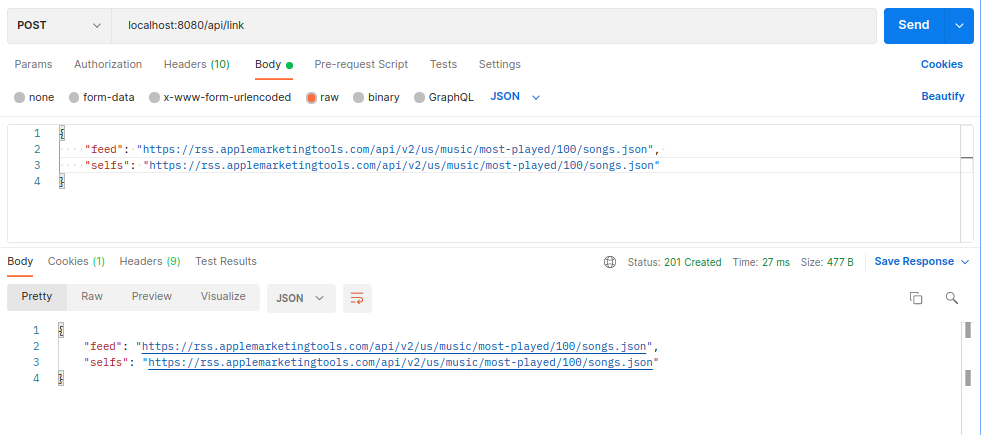Click the network globe icon
The width and height of the screenshot is (982, 435).
pyautogui.click(x=609, y=262)
